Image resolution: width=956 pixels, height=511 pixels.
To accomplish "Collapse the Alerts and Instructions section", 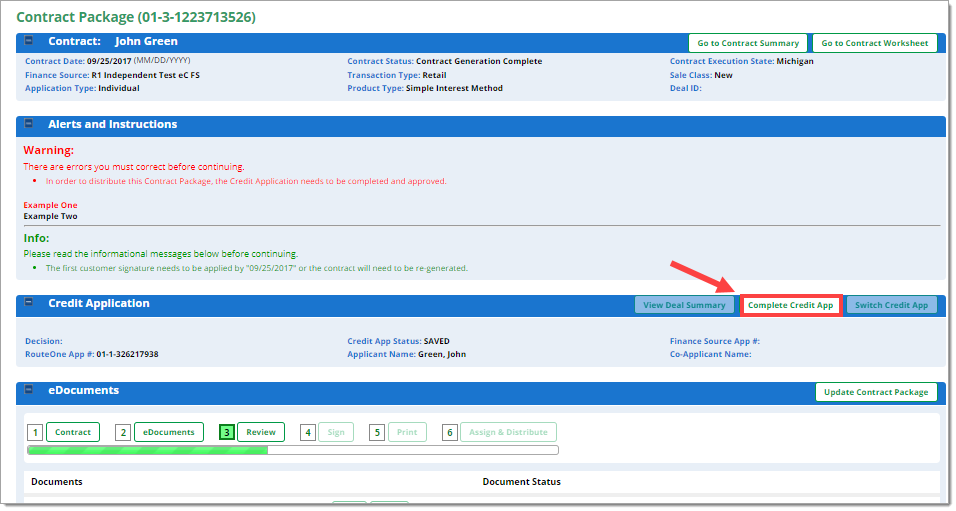I will tap(29, 125).
